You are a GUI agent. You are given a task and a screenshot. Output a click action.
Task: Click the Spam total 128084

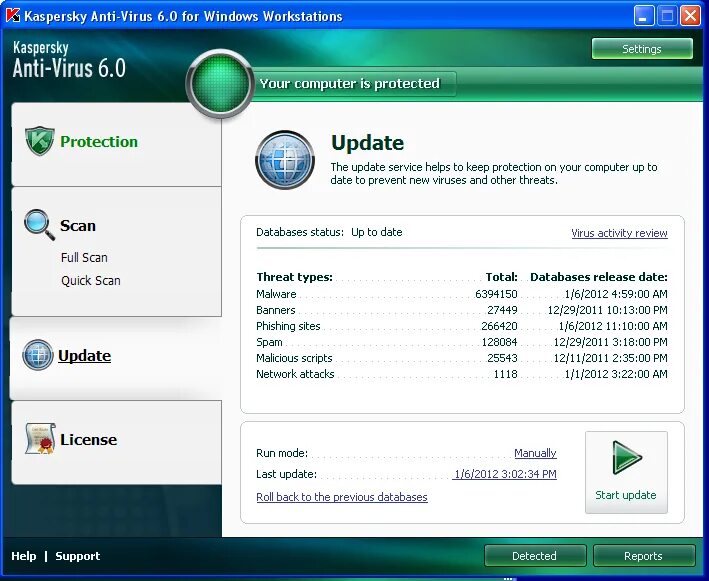pyautogui.click(x=499, y=342)
